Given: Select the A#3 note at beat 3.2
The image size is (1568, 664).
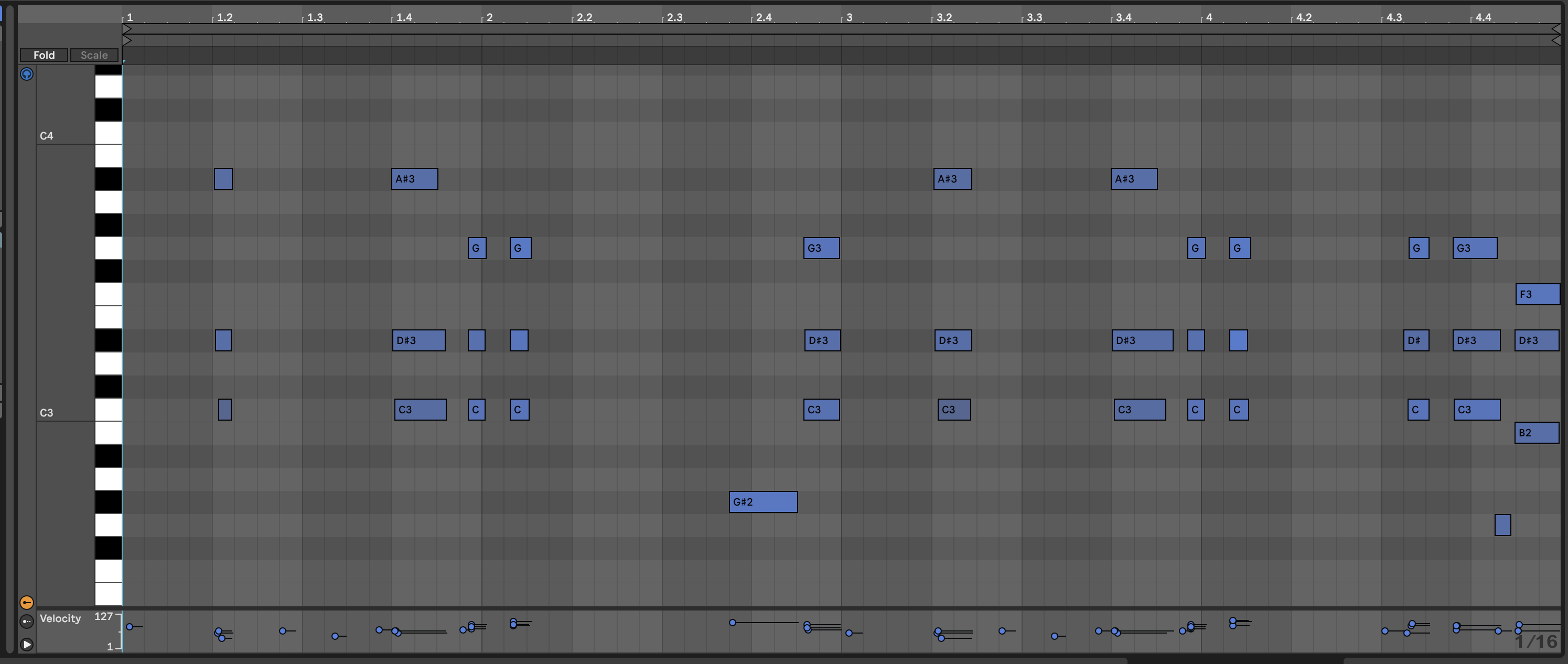Looking at the screenshot, I should point(953,179).
